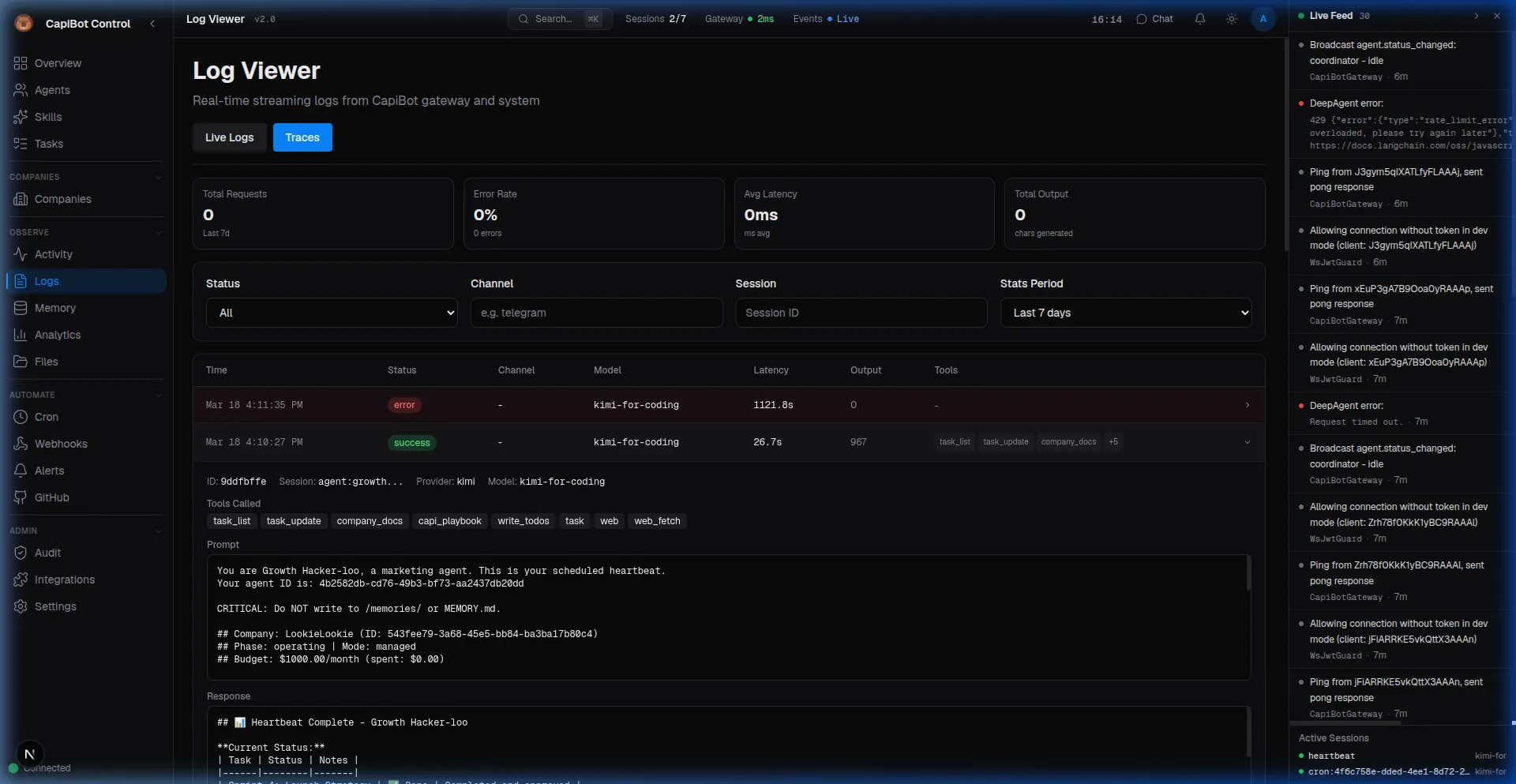Click the +5 more tools badge
This screenshot has height=784, width=1516.
click(1113, 442)
